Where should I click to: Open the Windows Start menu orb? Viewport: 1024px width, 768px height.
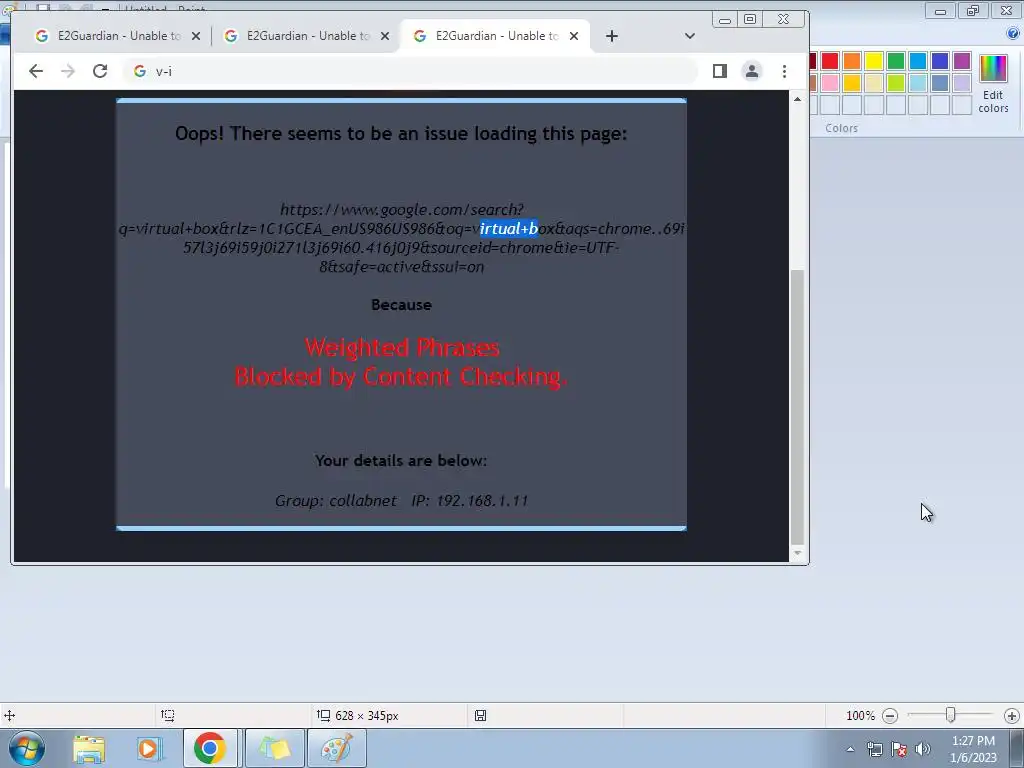(27, 748)
